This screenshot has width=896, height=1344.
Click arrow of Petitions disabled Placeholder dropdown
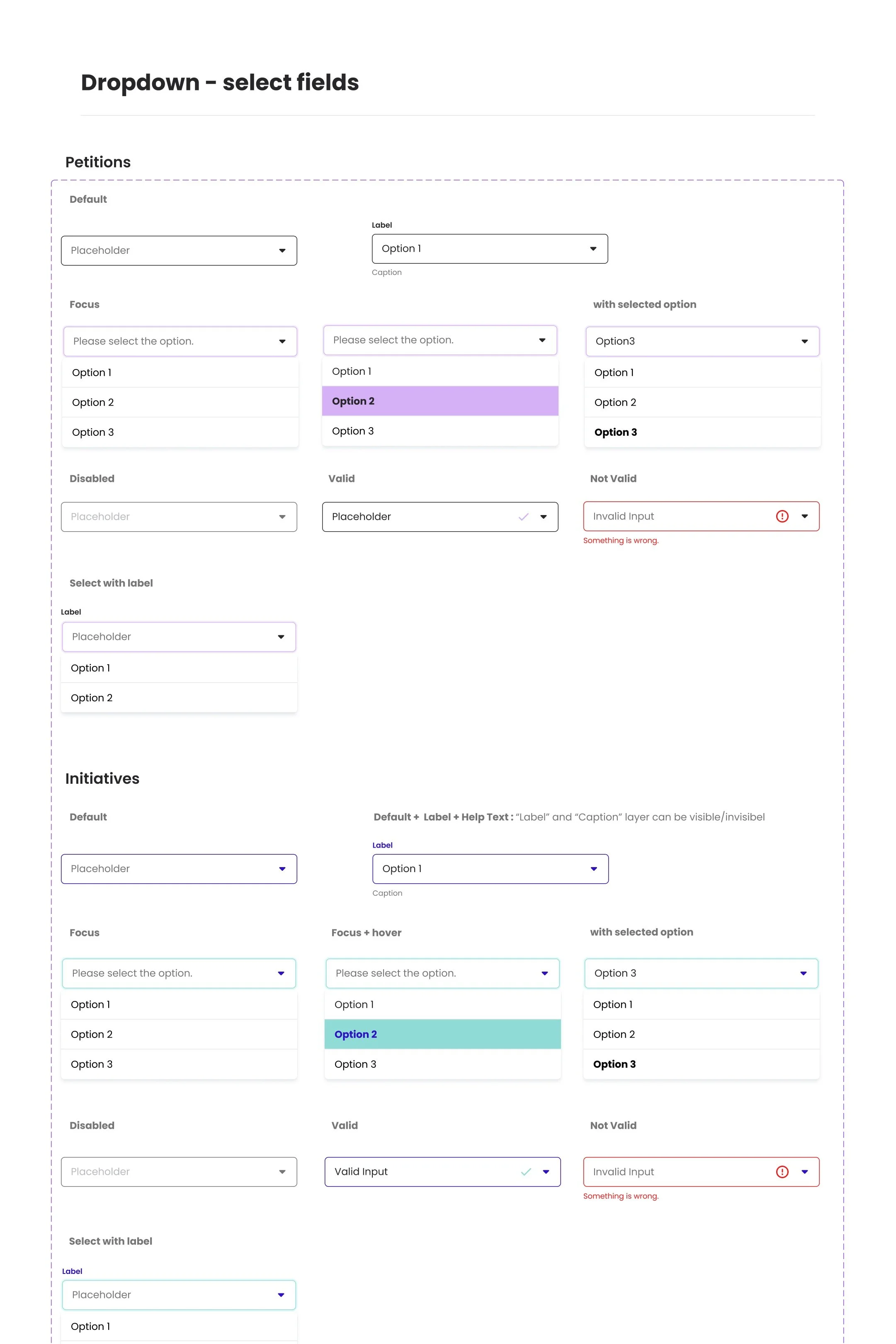click(282, 517)
